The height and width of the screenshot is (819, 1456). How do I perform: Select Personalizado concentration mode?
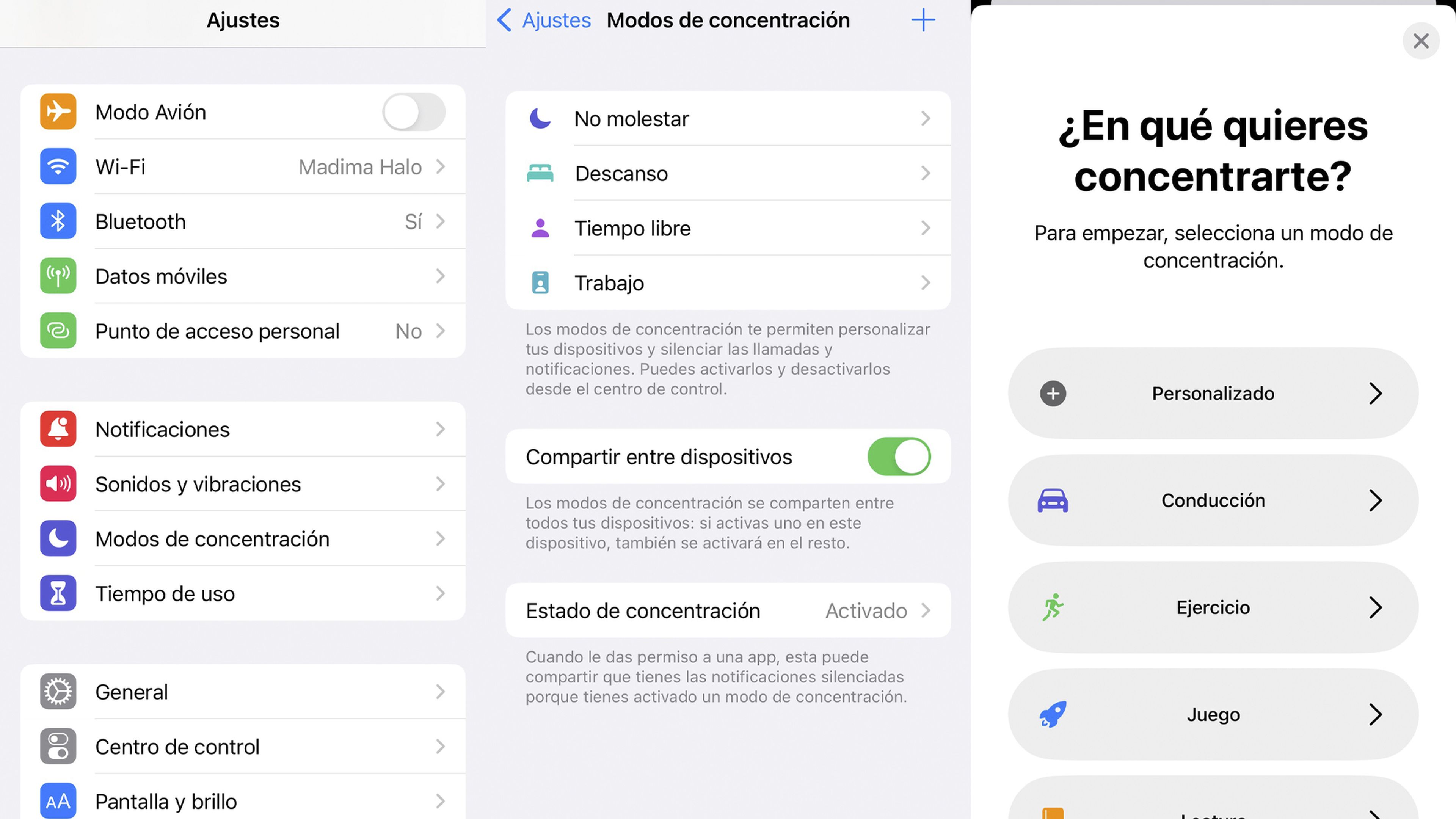coord(1213,393)
